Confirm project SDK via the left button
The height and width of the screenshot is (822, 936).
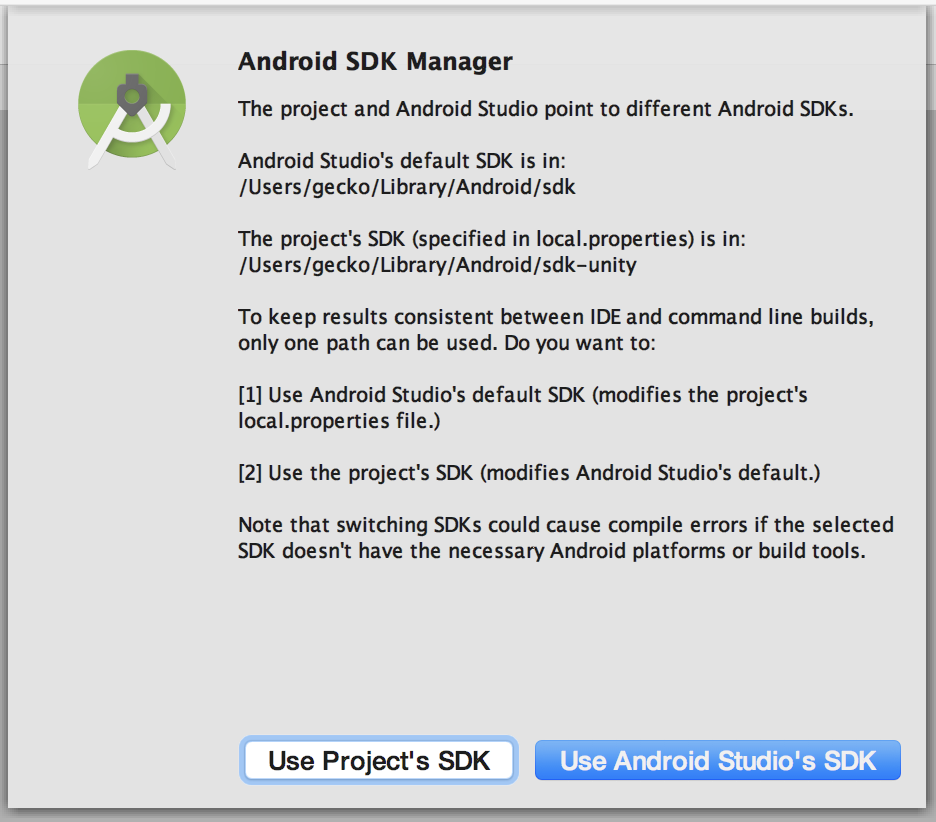pyautogui.click(x=378, y=760)
